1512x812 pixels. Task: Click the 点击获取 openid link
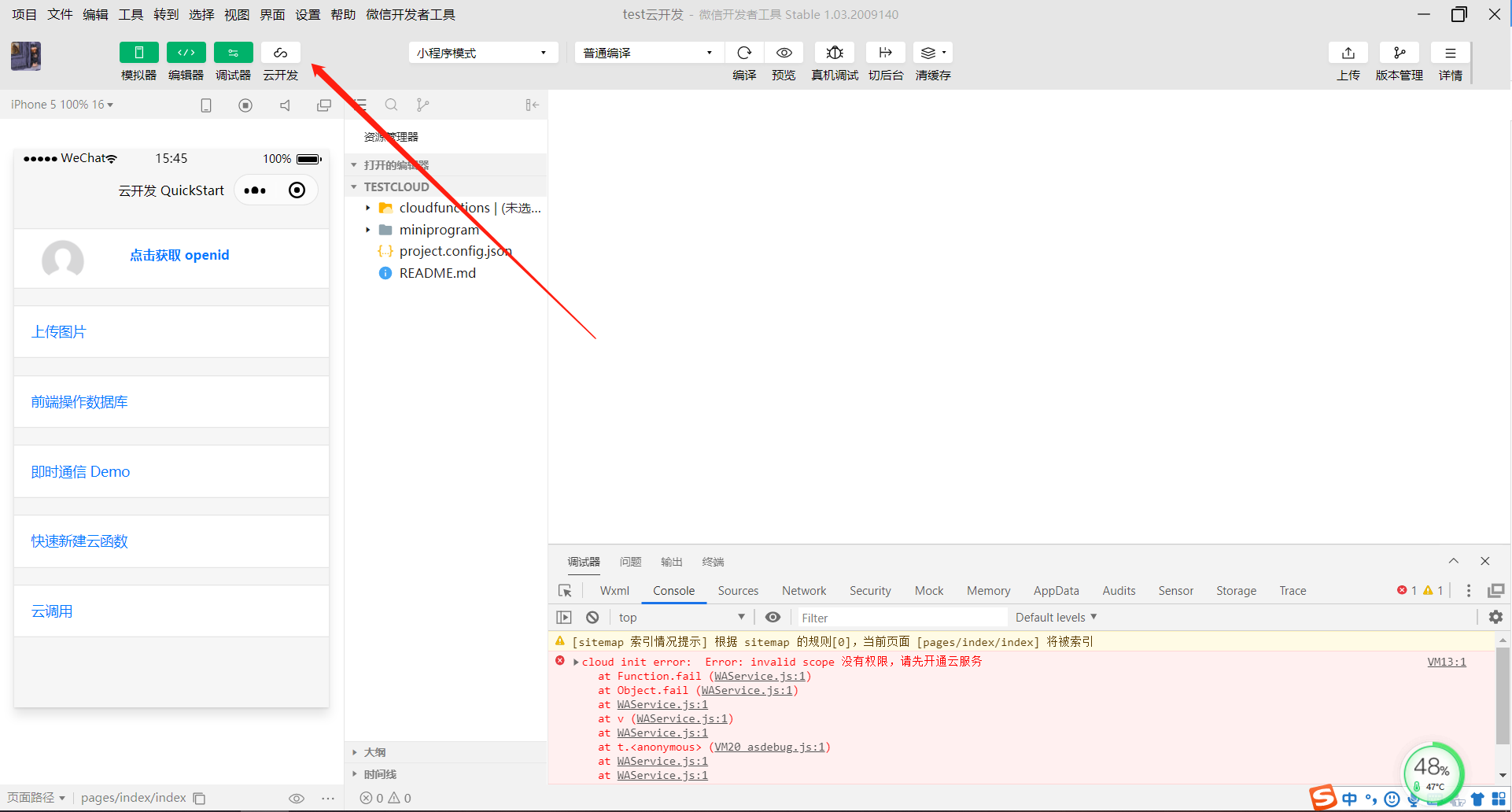pos(179,255)
